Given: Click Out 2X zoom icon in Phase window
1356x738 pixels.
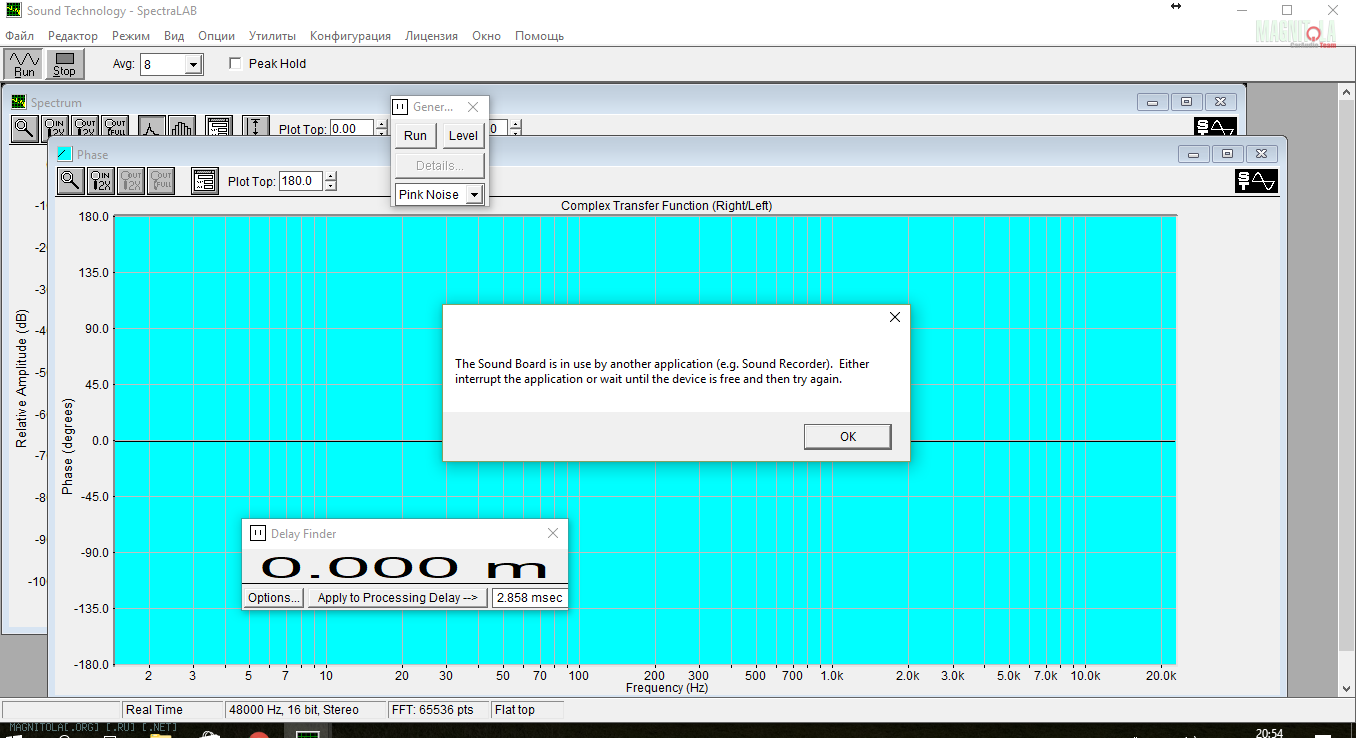Looking at the screenshot, I should coord(131,181).
